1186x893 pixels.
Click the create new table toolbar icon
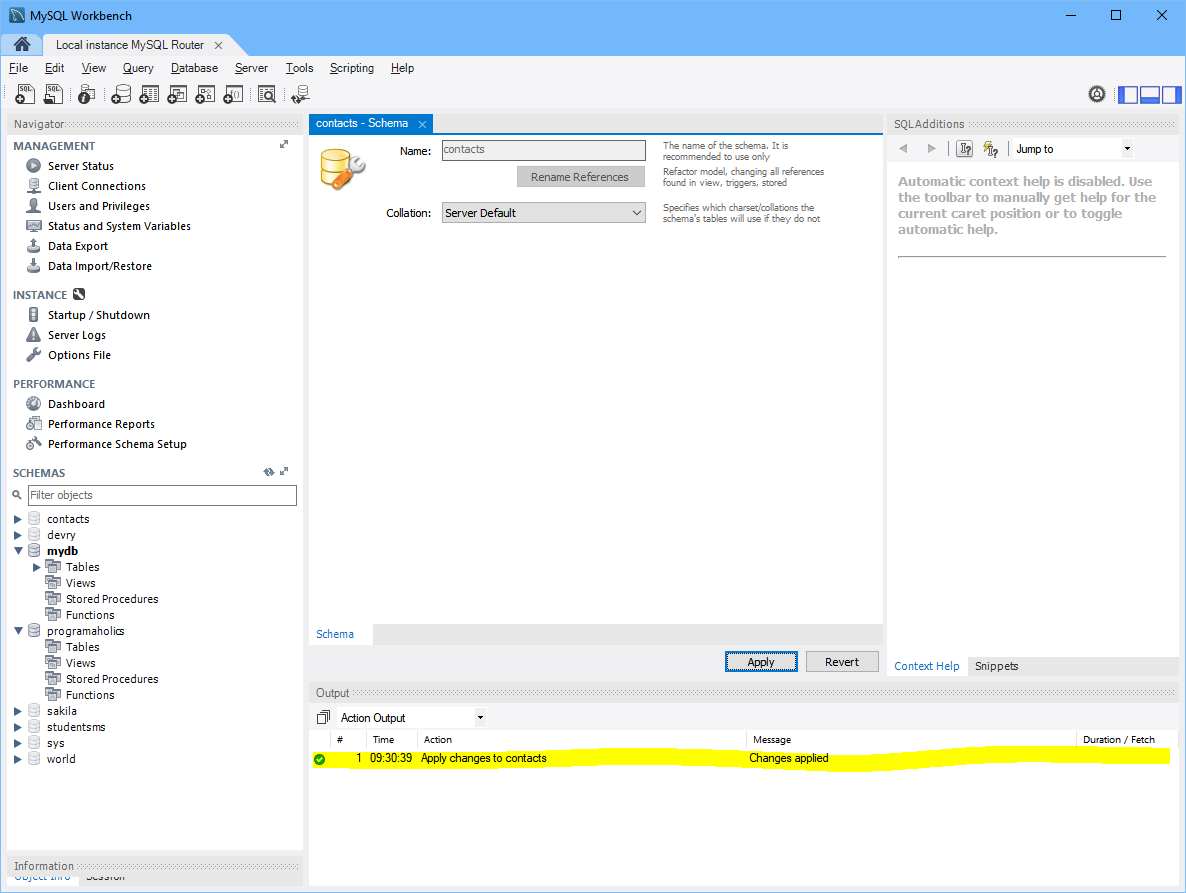point(149,94)
